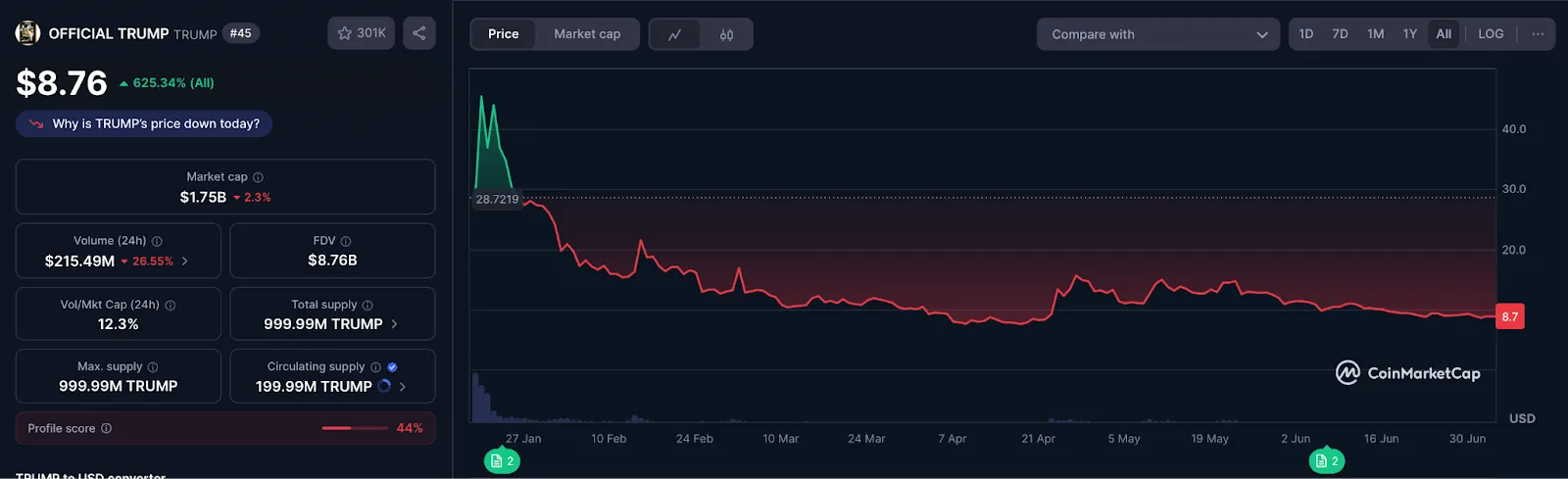This screenshot has height=479, width=1568.
Task: Click the Max. supply info icon
Action: (153, 366)
